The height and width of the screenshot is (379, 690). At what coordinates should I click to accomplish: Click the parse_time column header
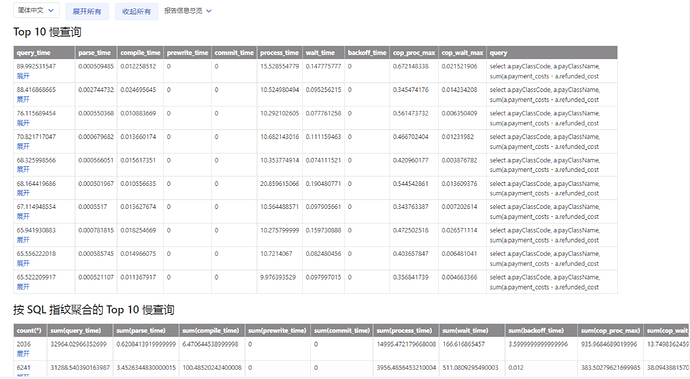96,52
